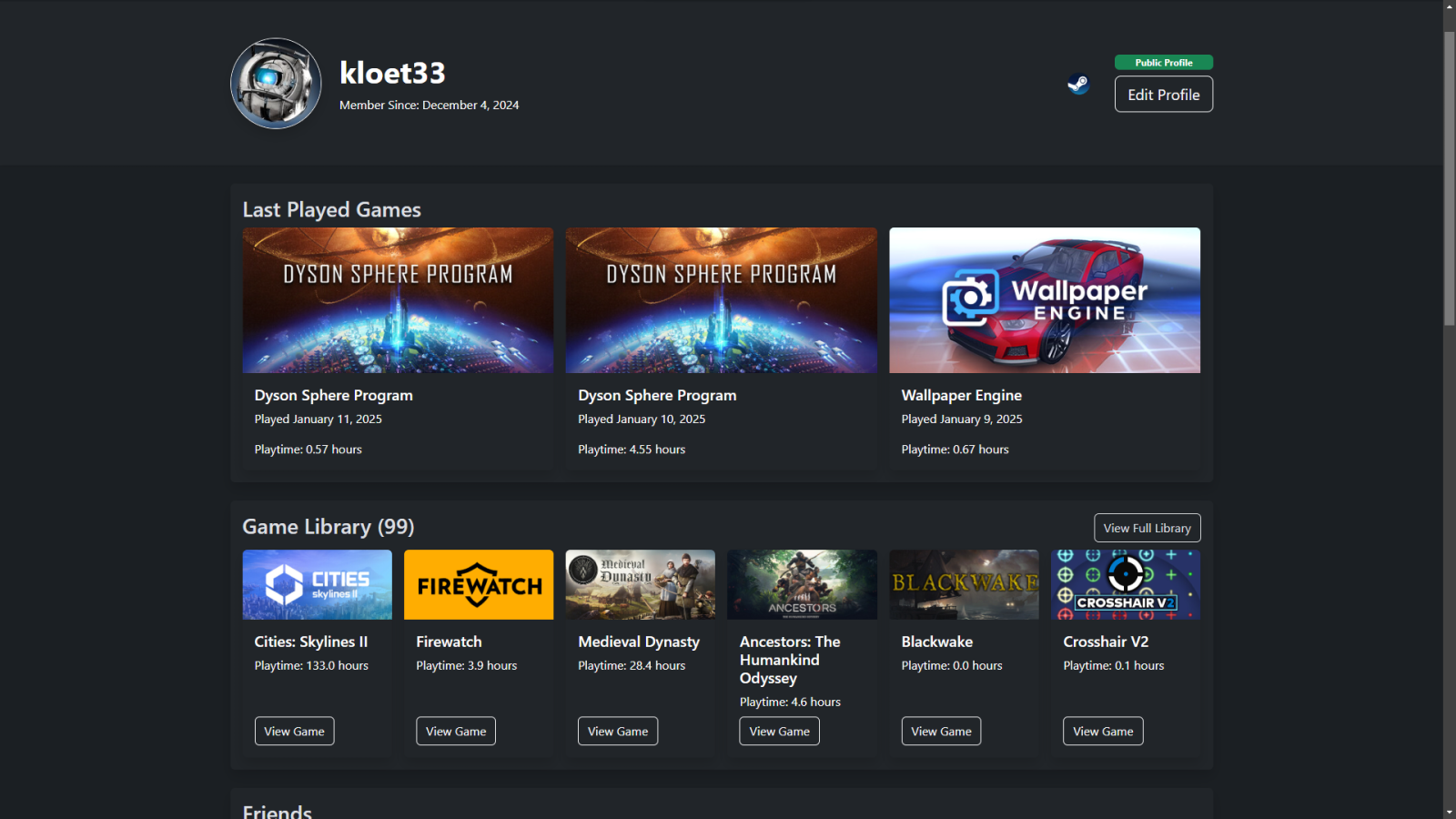Open the first Dyson Sphere Program banner
The height and width of the screenshot is (819, 1456).
click(398, 300)
